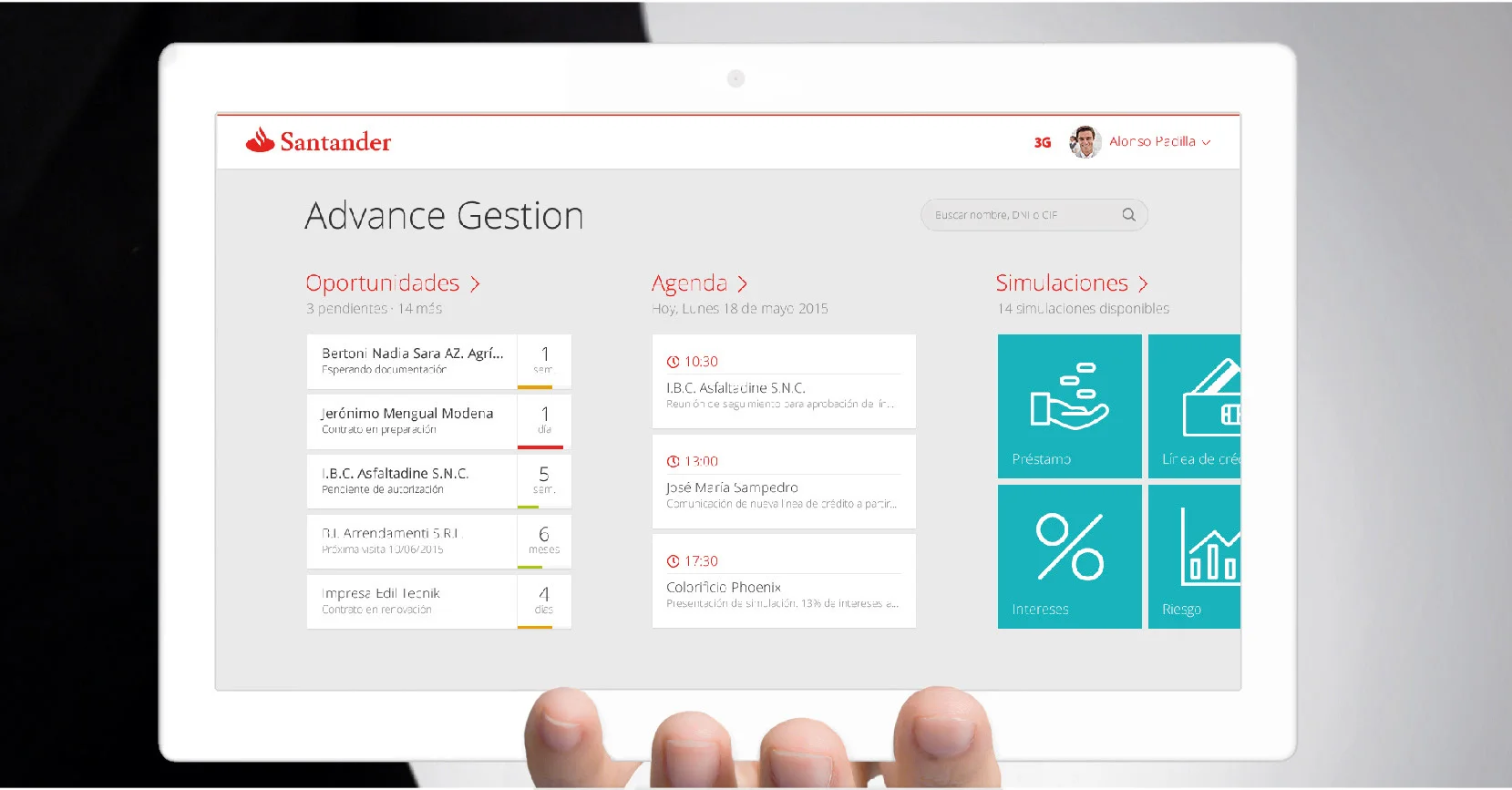Click the 3G connection indicator
The image size is (1512, 790).
[1043, 142]
